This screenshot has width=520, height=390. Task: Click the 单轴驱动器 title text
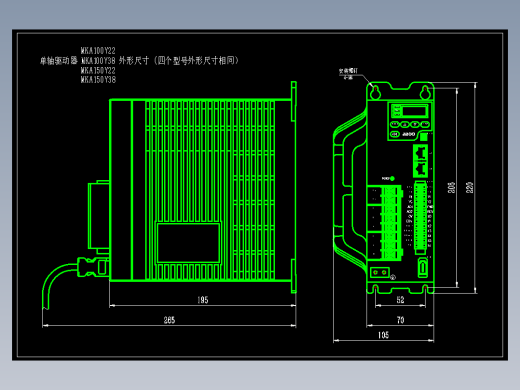click(x=59, y=61)
